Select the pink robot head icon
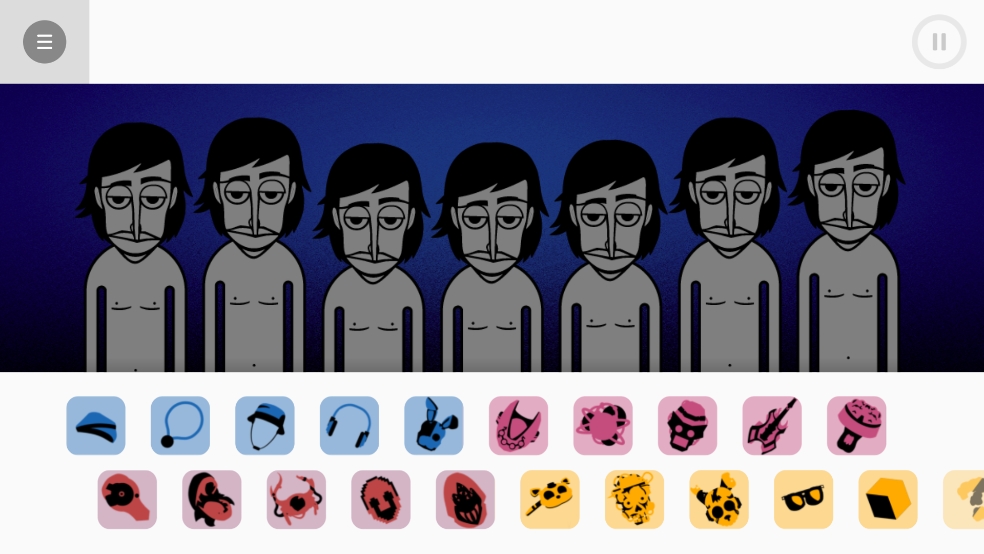The height and width of the screenshot is (554, 984). pyautogui.click(x=687, y=425)
